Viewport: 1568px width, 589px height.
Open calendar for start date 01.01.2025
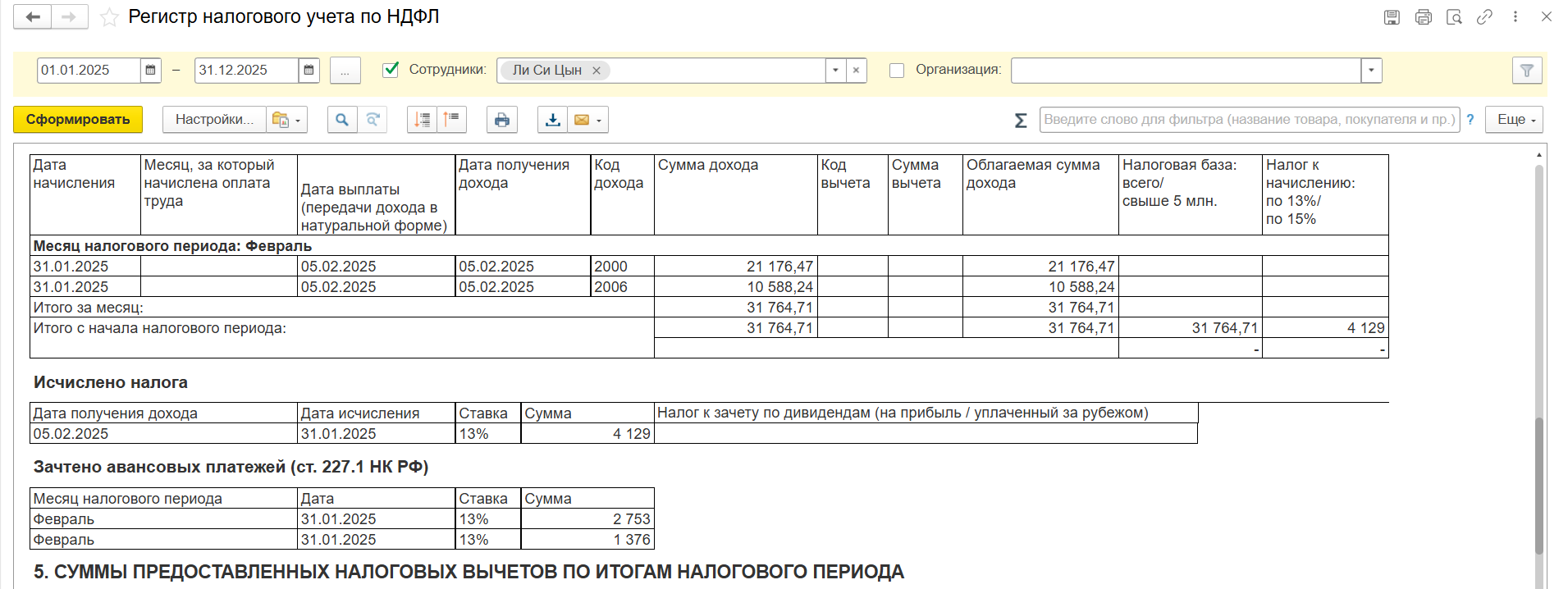tap(151, 71)
